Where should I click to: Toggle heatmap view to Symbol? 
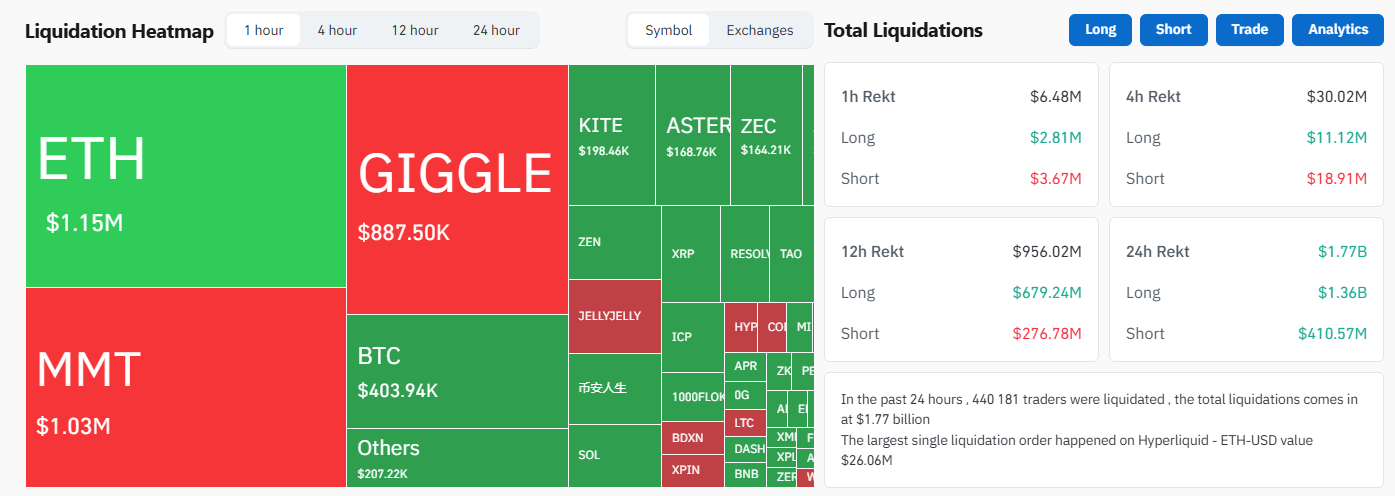coord(669,30)
